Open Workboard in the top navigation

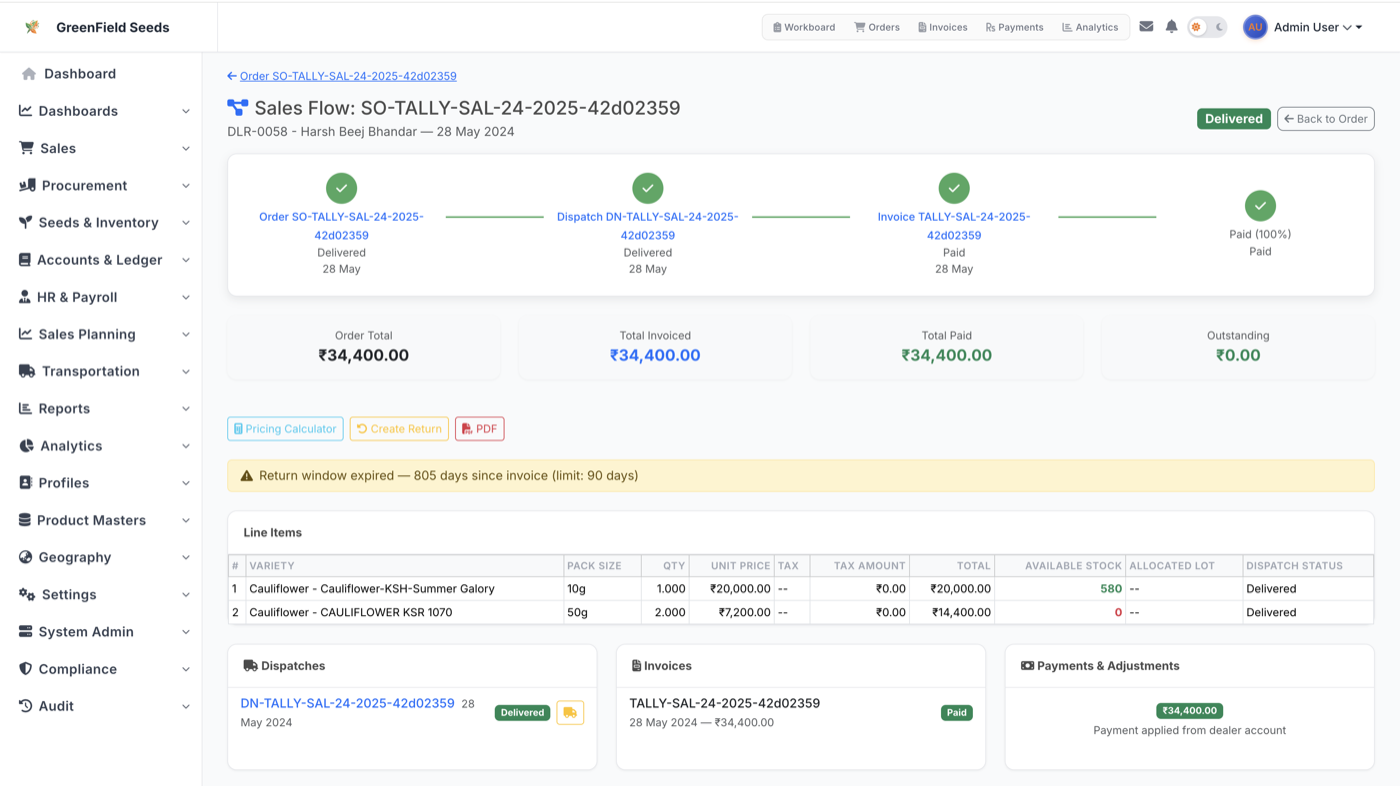(804, 27)
